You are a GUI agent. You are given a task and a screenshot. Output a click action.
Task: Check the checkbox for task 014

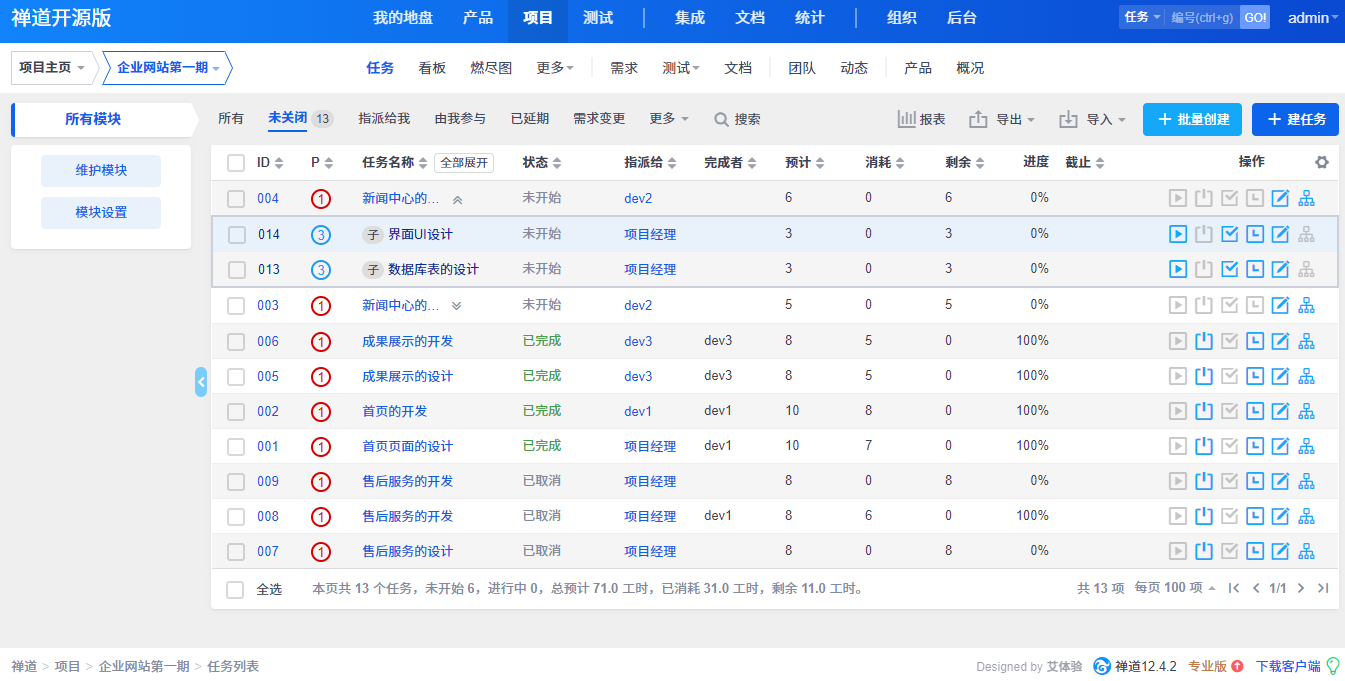click(x=236, y=235)
